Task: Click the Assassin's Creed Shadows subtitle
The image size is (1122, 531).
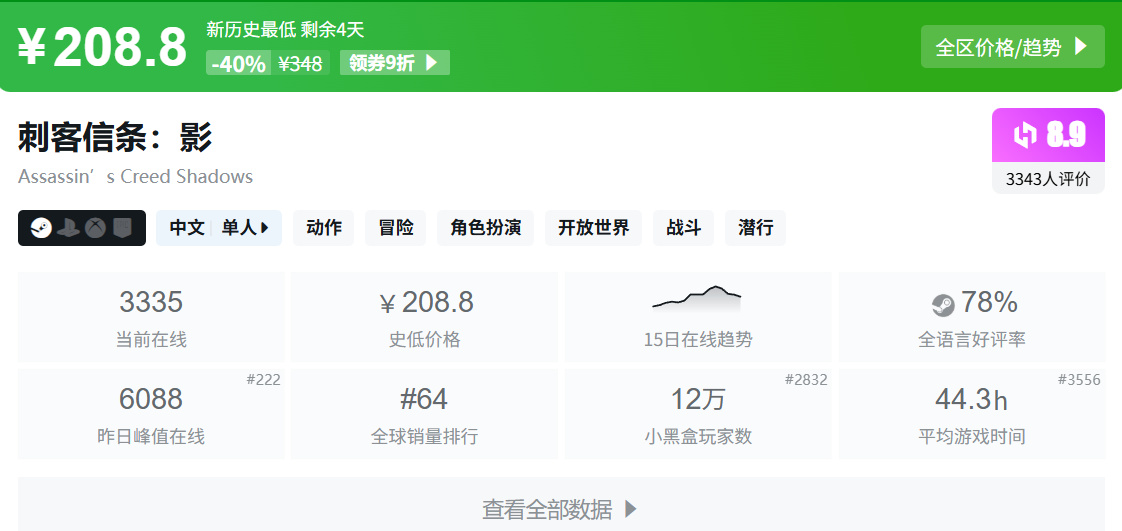Action: pyautogui.click(x=135, y=177)
